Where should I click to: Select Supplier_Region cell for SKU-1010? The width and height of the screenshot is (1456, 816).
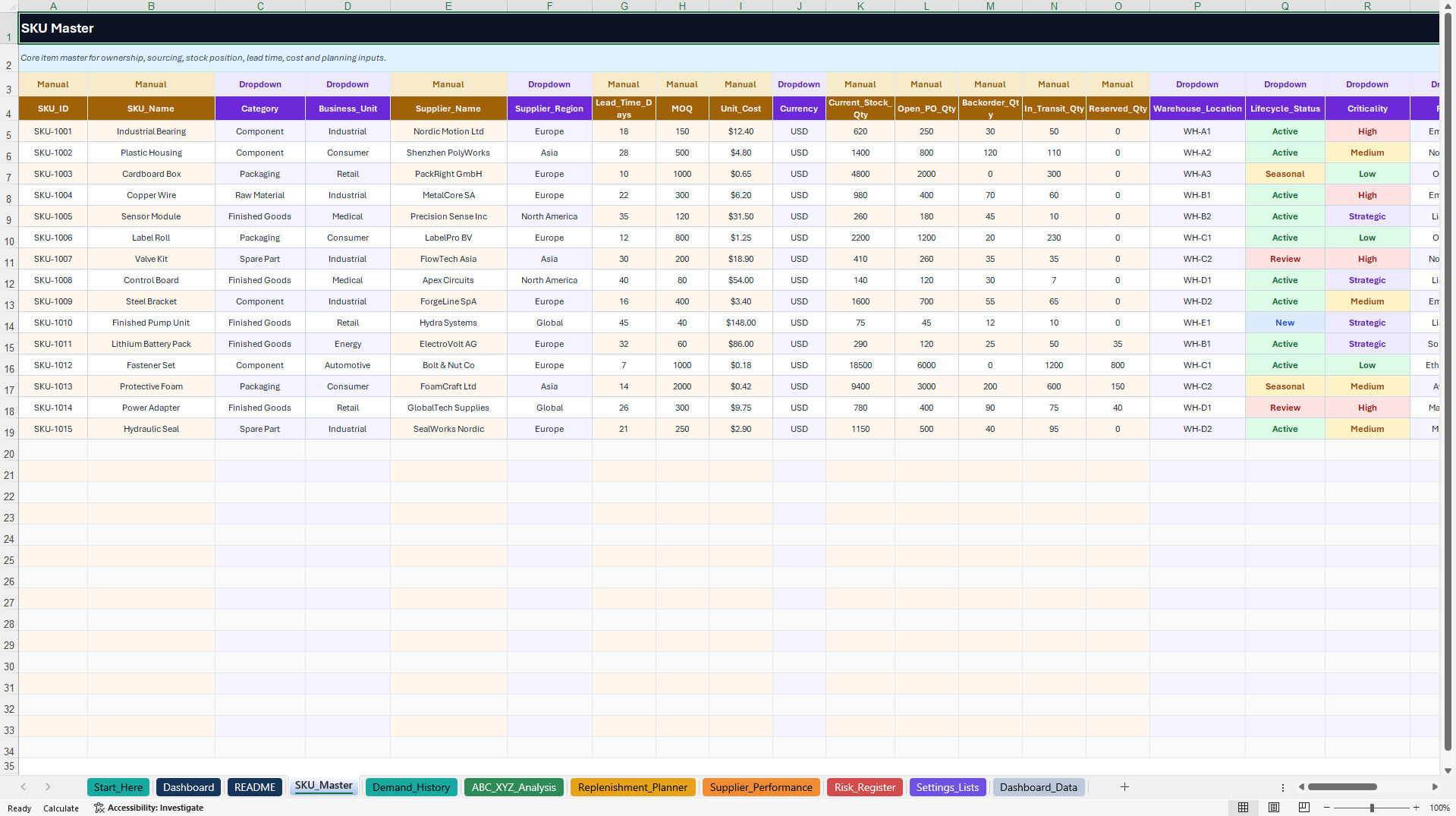click(x=549, y=323)
